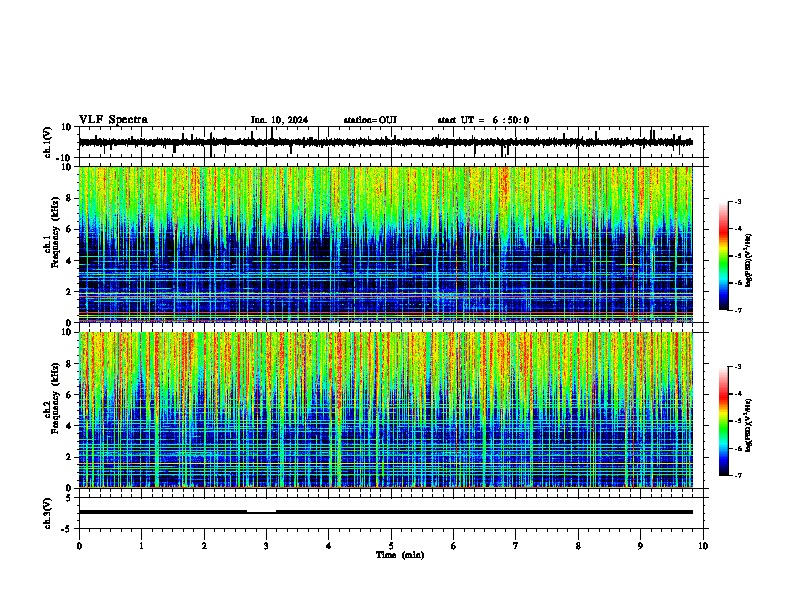Click the '10' tick at time axis end
This screenshot has height=612, width=792.
(x=703, y=546)
